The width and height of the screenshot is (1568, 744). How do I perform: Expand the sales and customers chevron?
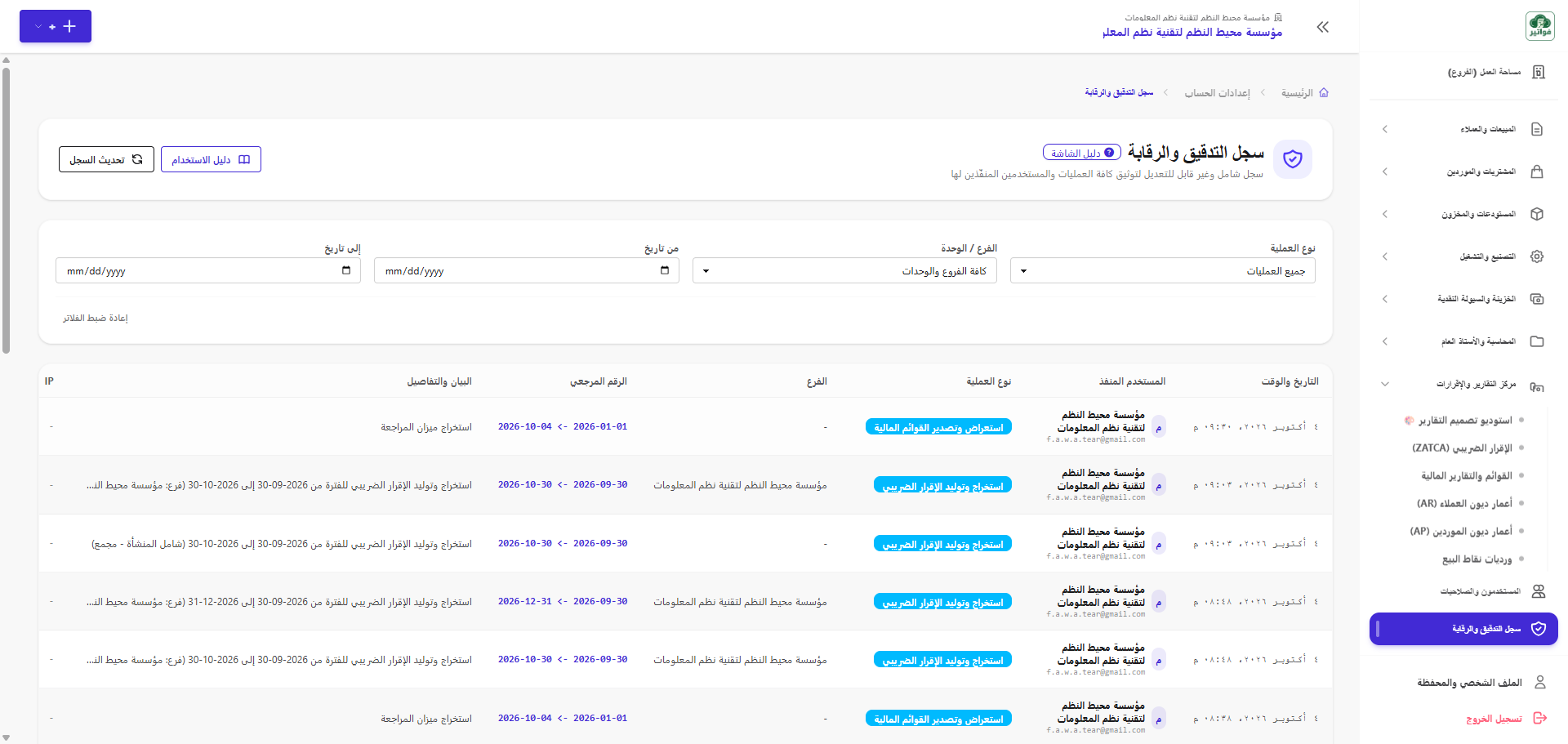pyautogui.click(x=1385, y=129)
